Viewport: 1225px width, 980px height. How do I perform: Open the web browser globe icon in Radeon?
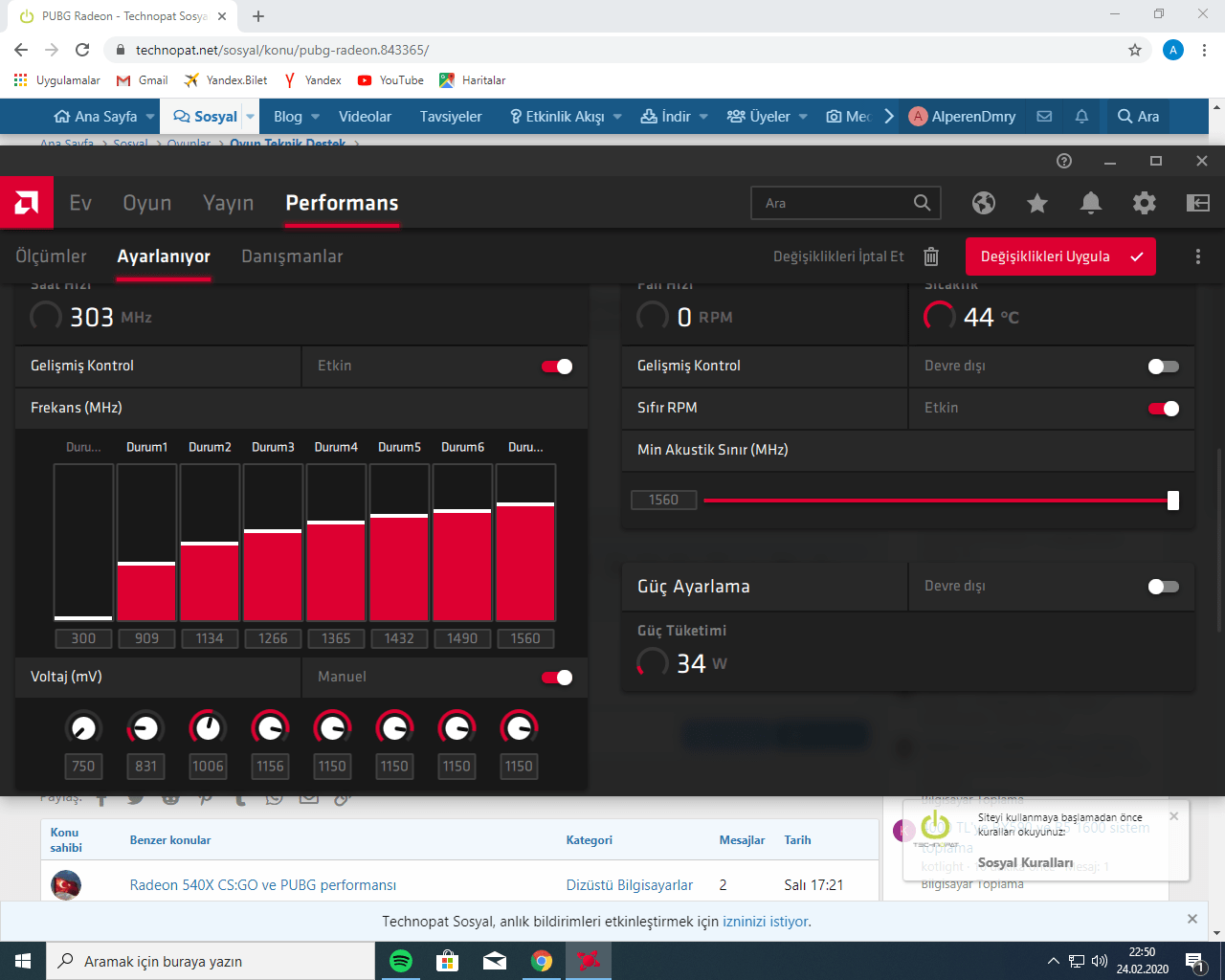tap(984, 203)
